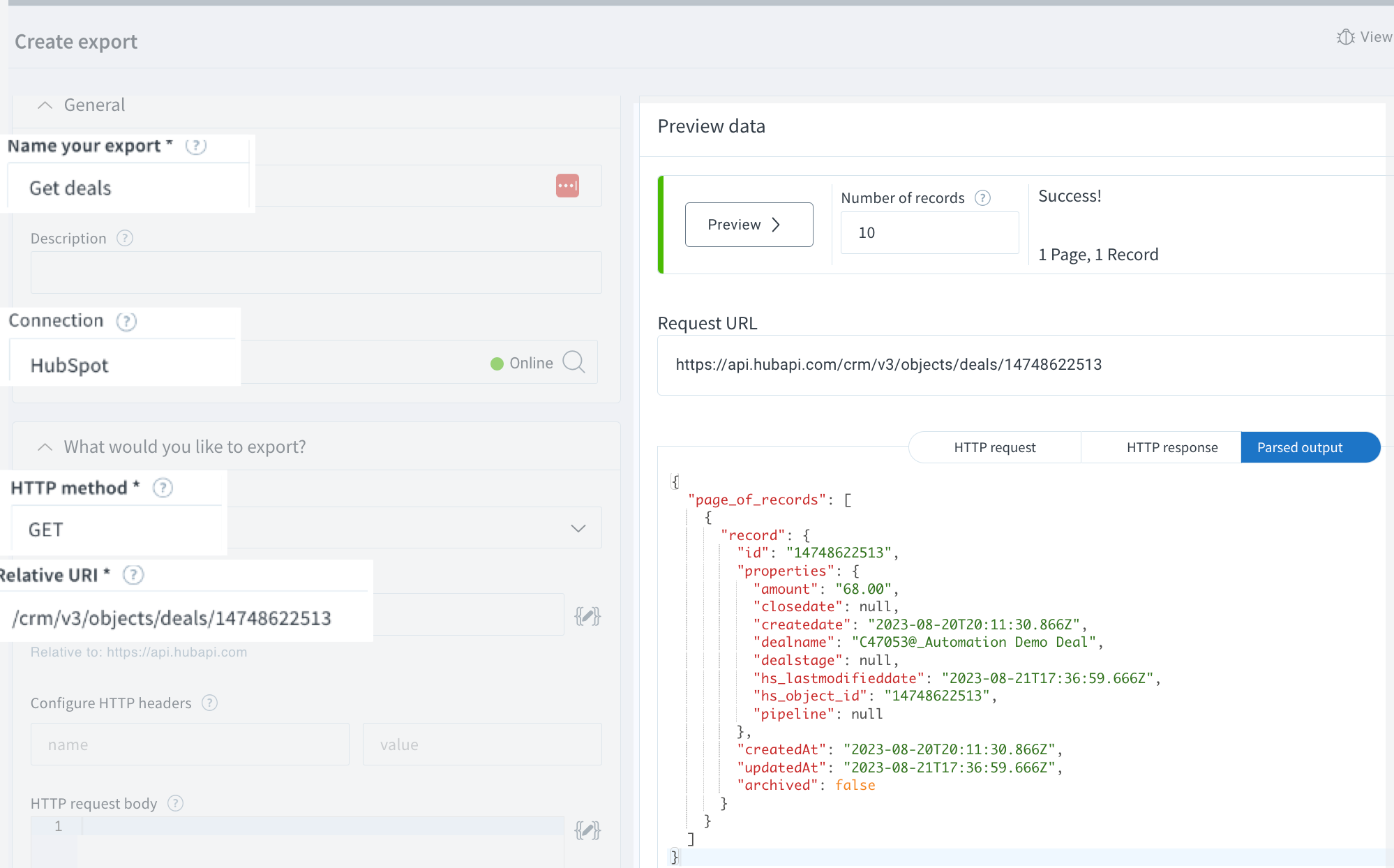
Task: Open help for Configure HTTP headers
Action: (x=209, y=703)
